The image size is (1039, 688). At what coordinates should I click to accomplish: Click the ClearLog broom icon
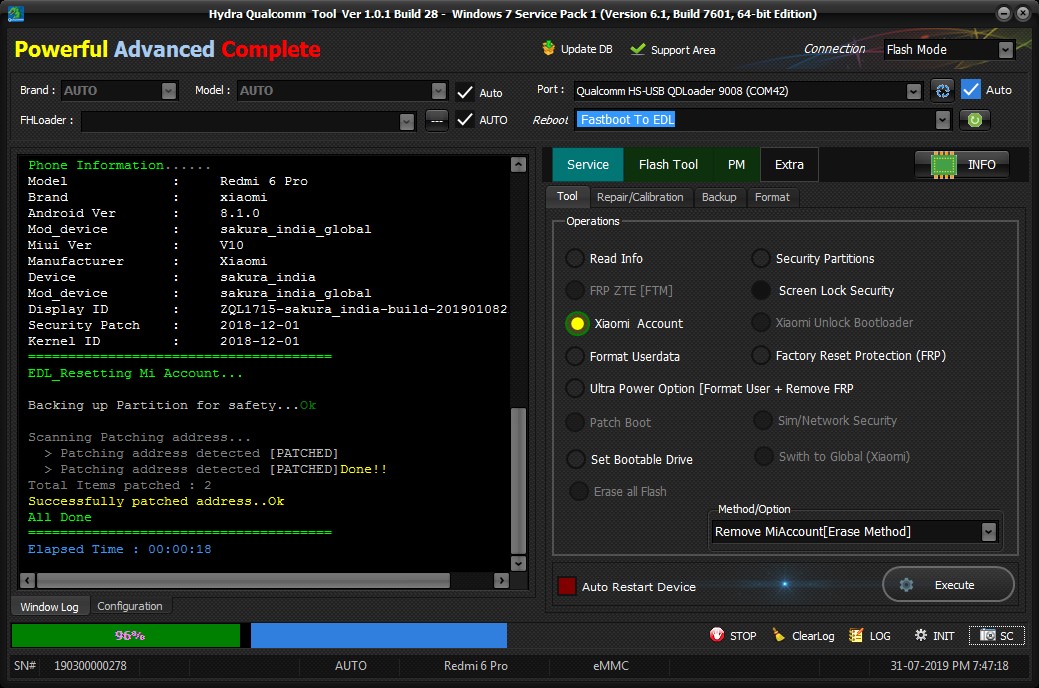coord(779,635)
